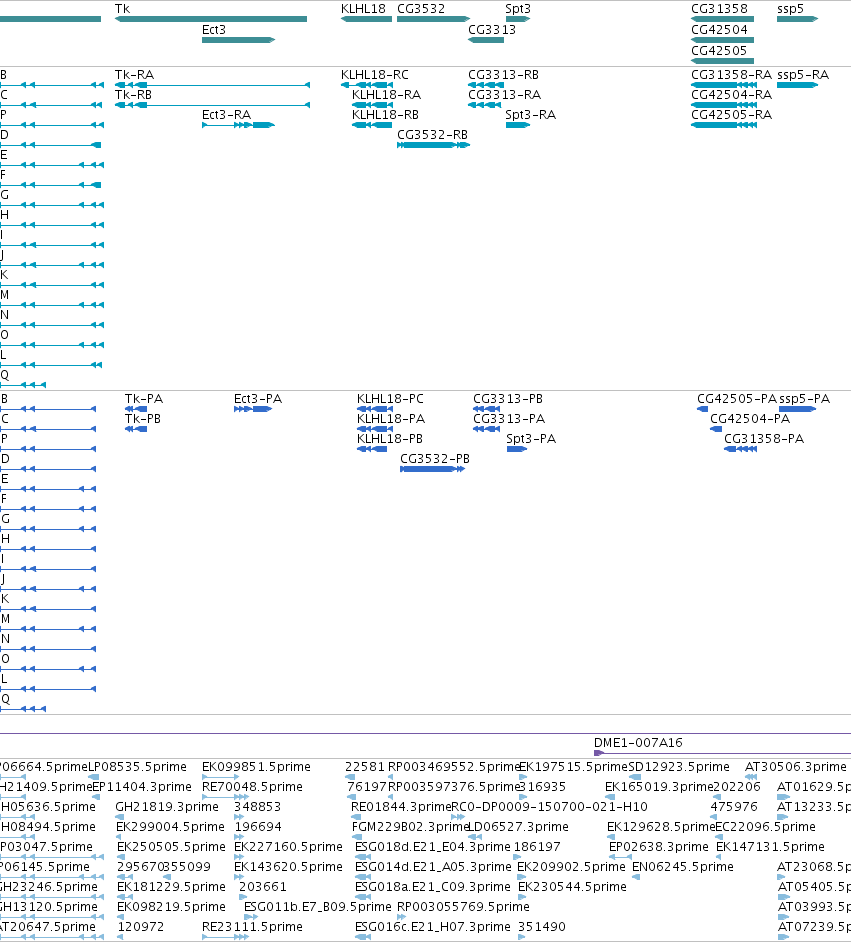
Task: Select transcript CG42504-RA
Action: click(724, 105)
